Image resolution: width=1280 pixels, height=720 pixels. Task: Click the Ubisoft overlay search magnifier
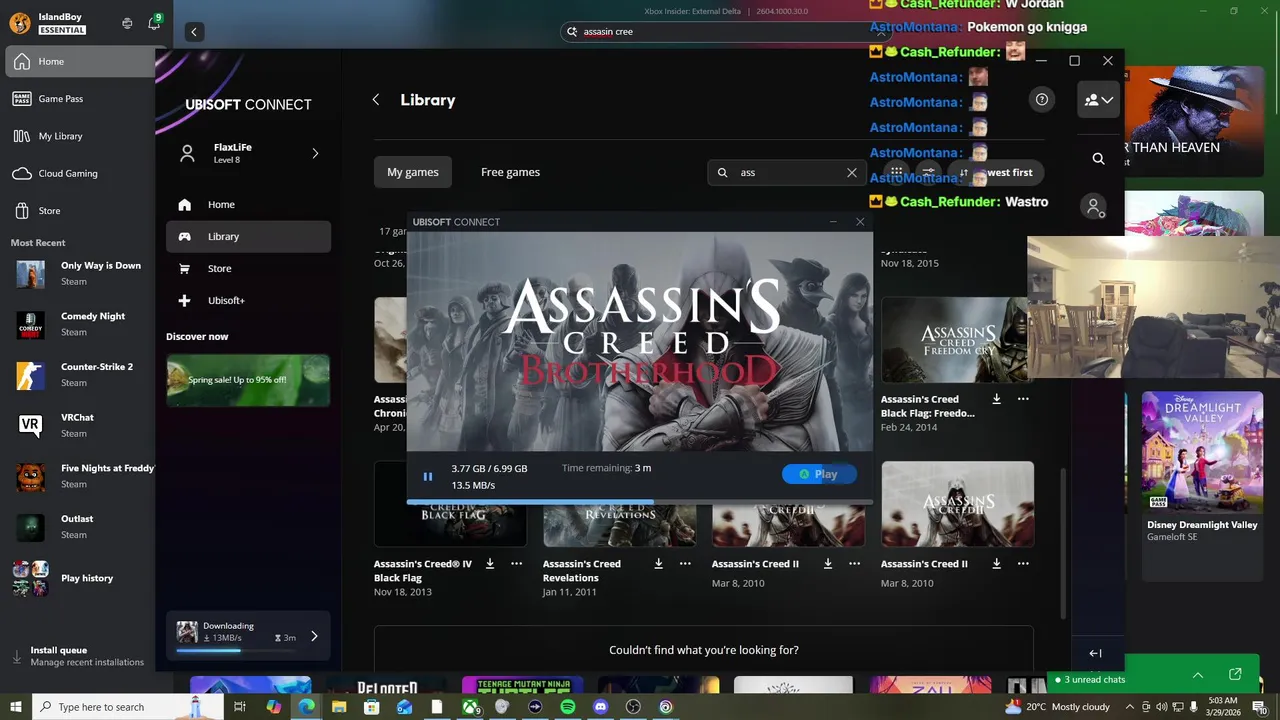click(x=1098, y=158)
